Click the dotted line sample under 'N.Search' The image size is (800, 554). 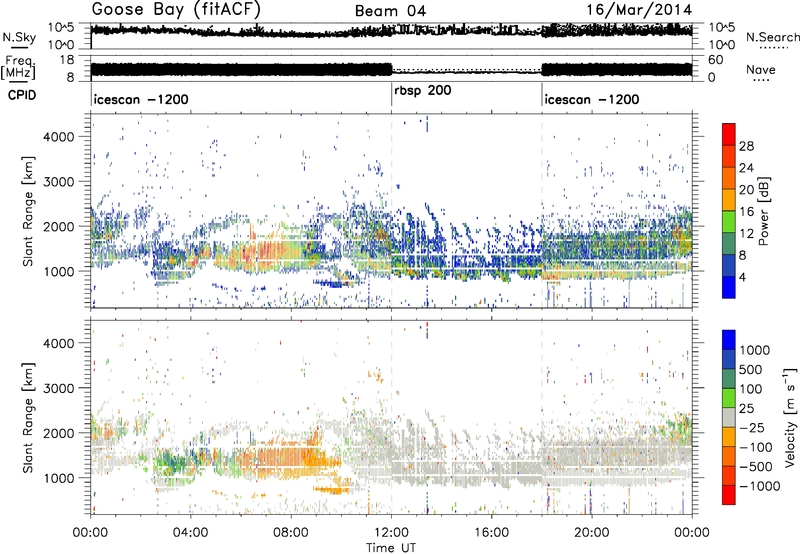(774, 48)
